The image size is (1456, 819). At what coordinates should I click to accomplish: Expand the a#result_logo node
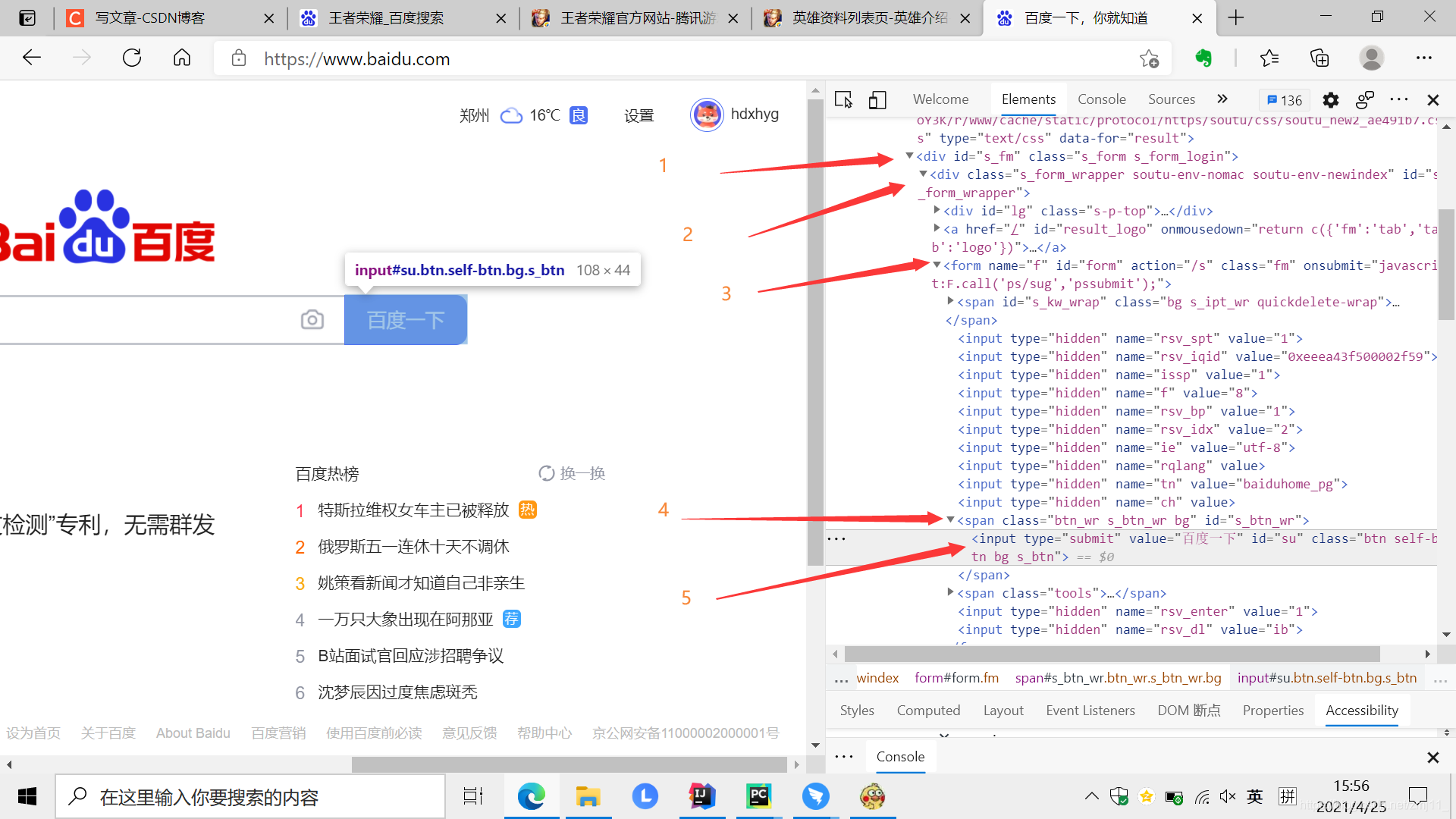pos(937,228)
